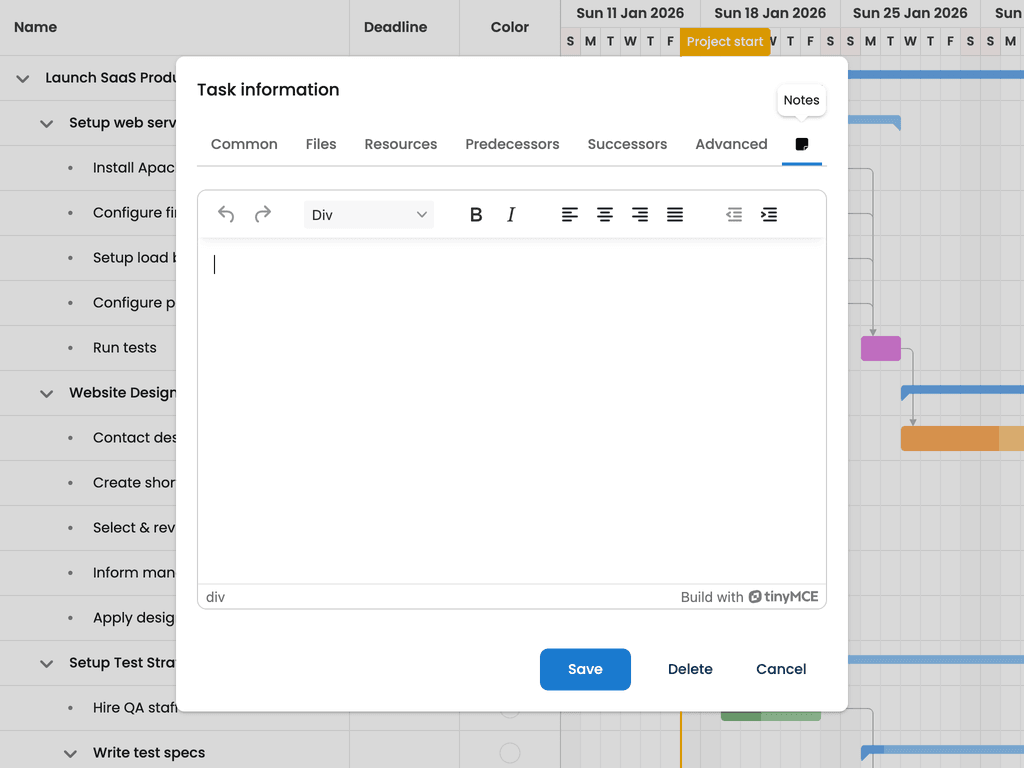Select the Hire QA staff task row
The image size is (1024, 768).
(88, 708)
